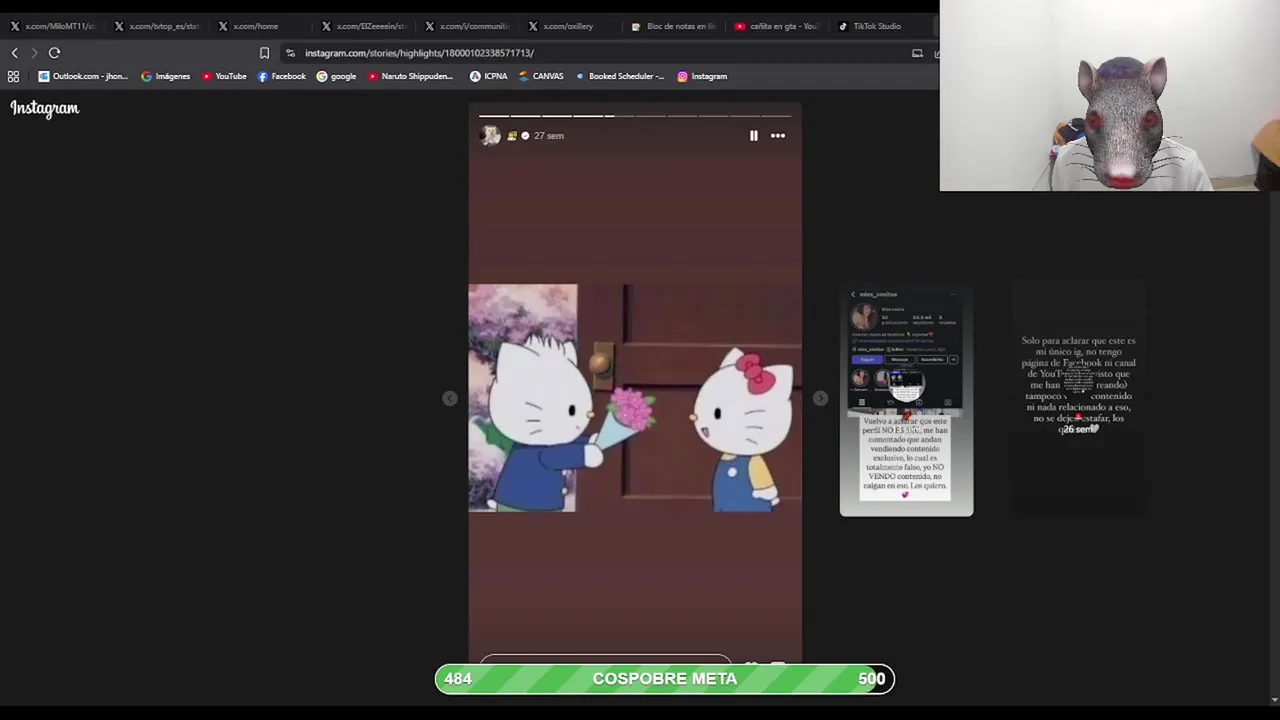Open the story author's profile avatar
The width and height of the screenshot is (1280, 720).
pyautogui.click(x=489, y=136)
